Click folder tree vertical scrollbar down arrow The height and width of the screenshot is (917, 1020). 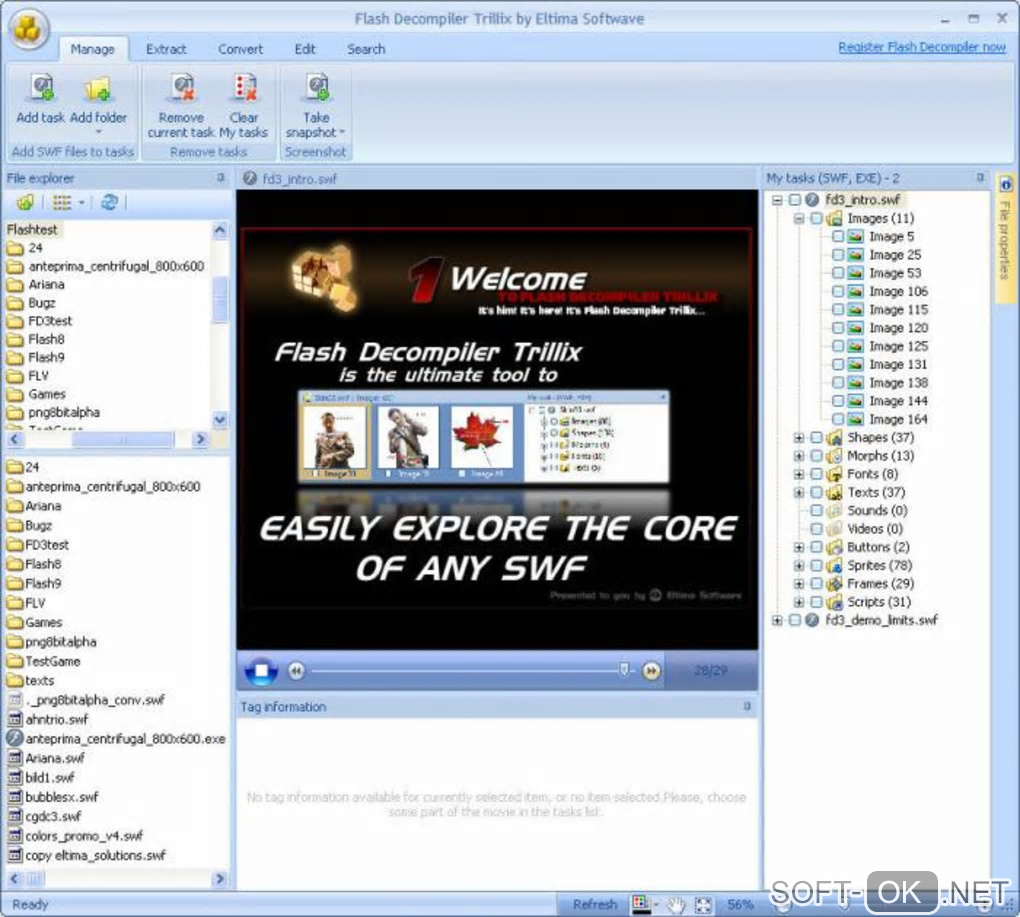[220, 419]
